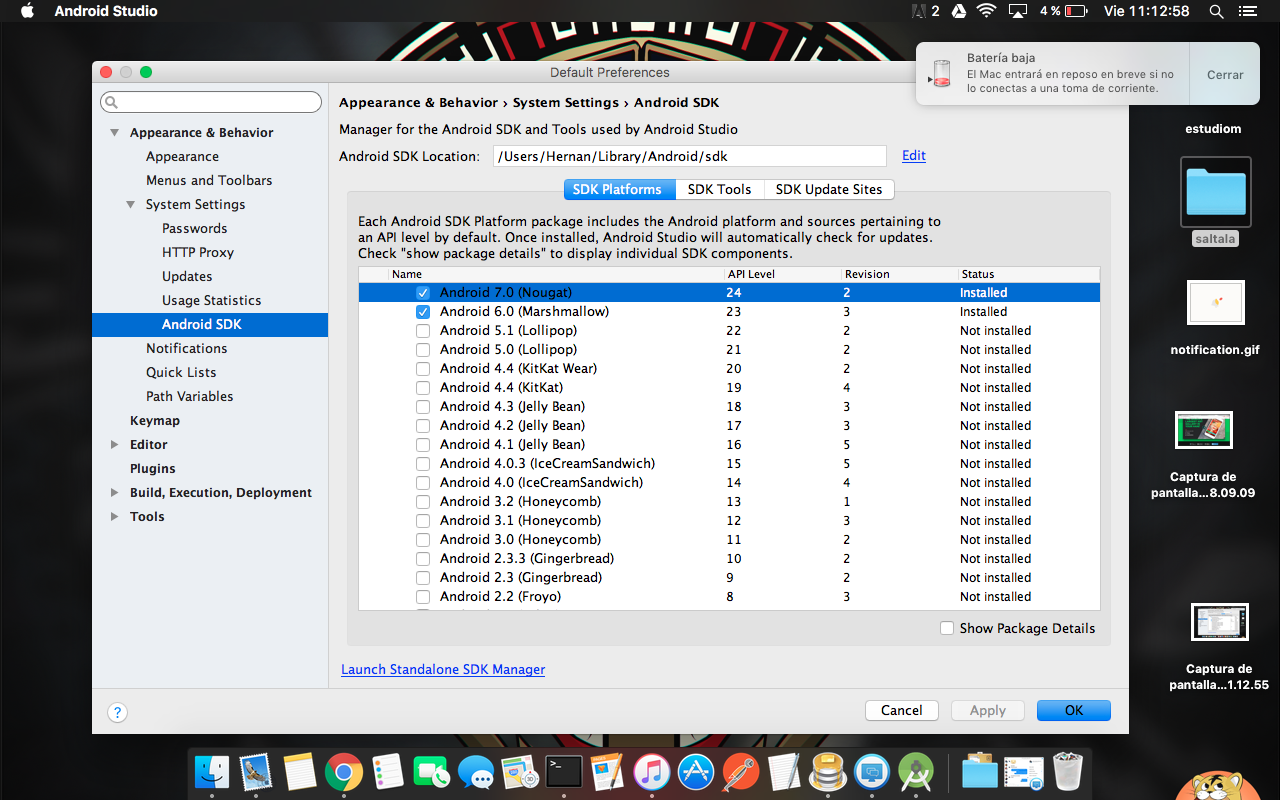
Task: Open Messages from the dock
Action: (475, 771)
